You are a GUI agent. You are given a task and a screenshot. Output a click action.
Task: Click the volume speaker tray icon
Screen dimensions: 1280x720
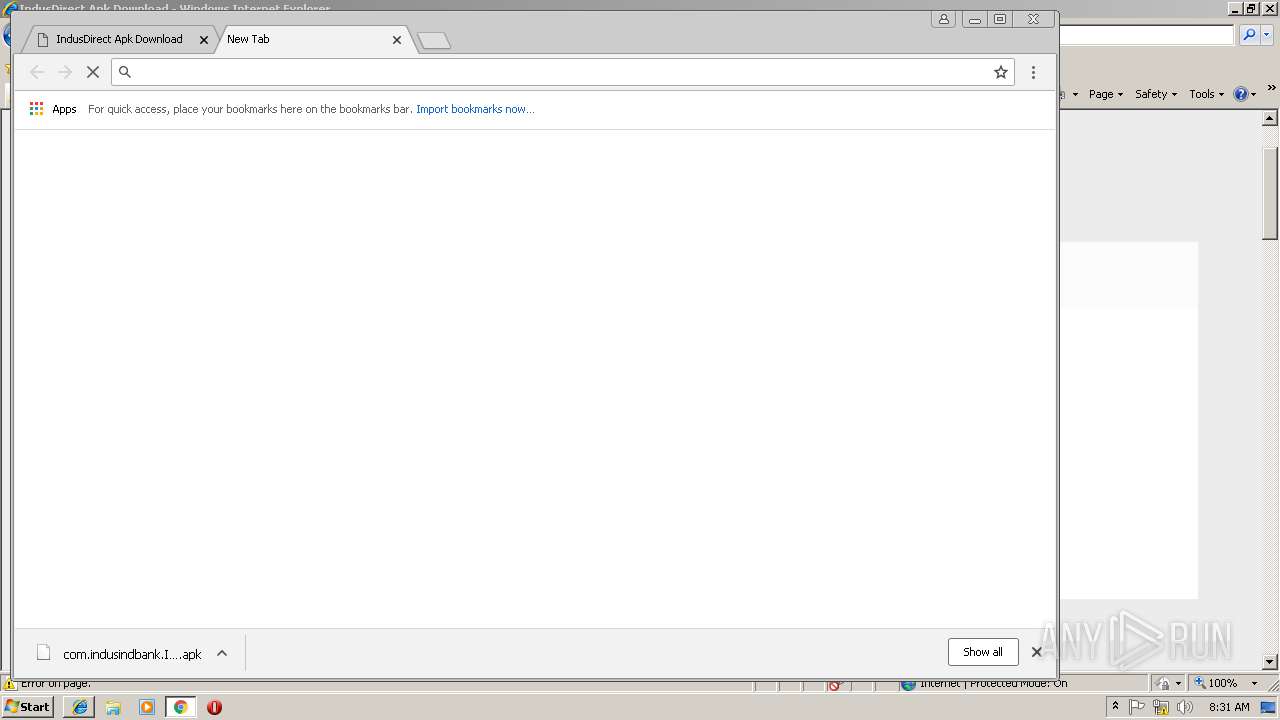click(x=1185, y=707)
